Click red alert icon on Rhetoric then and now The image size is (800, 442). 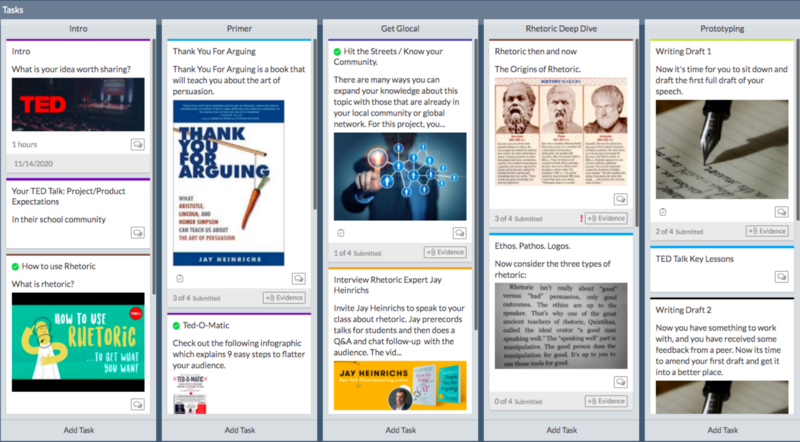click(580, 218)
